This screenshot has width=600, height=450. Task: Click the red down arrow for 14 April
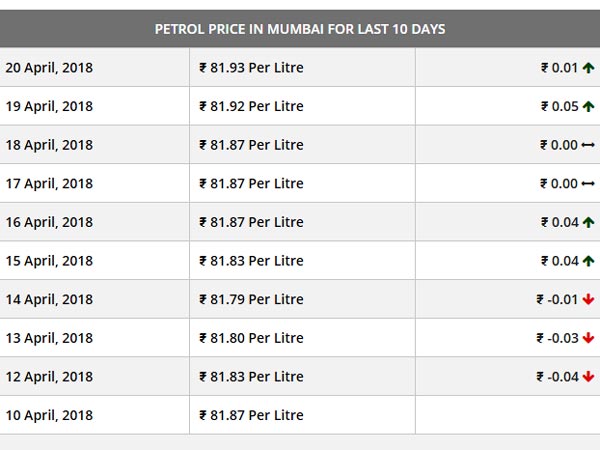pyautogui.click(x=588, y=299)
